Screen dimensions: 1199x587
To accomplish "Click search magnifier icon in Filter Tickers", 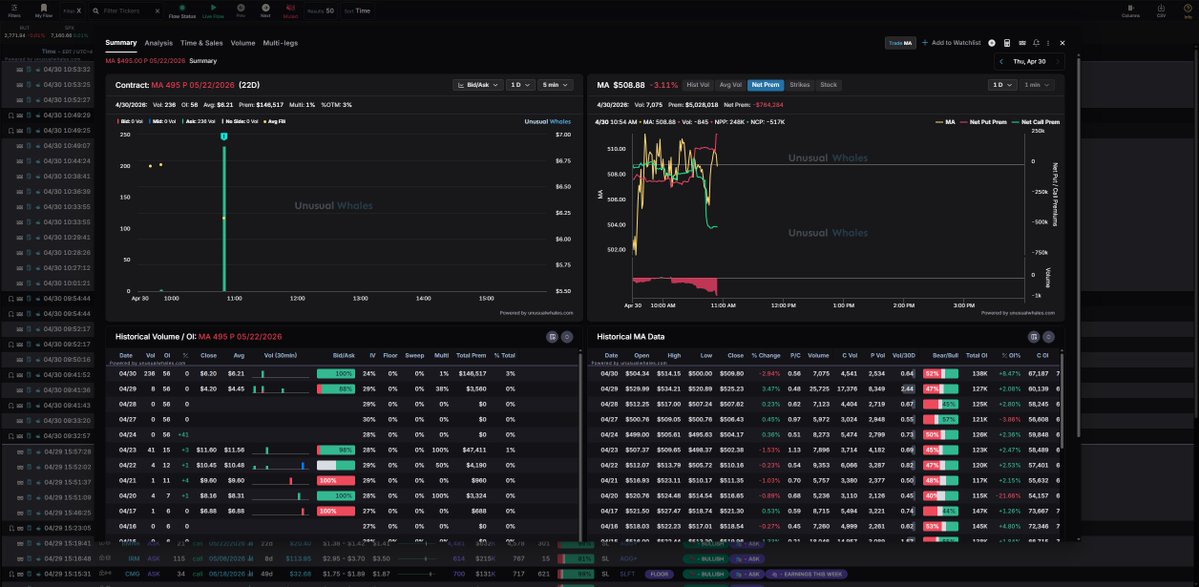I will coord(96,11).
